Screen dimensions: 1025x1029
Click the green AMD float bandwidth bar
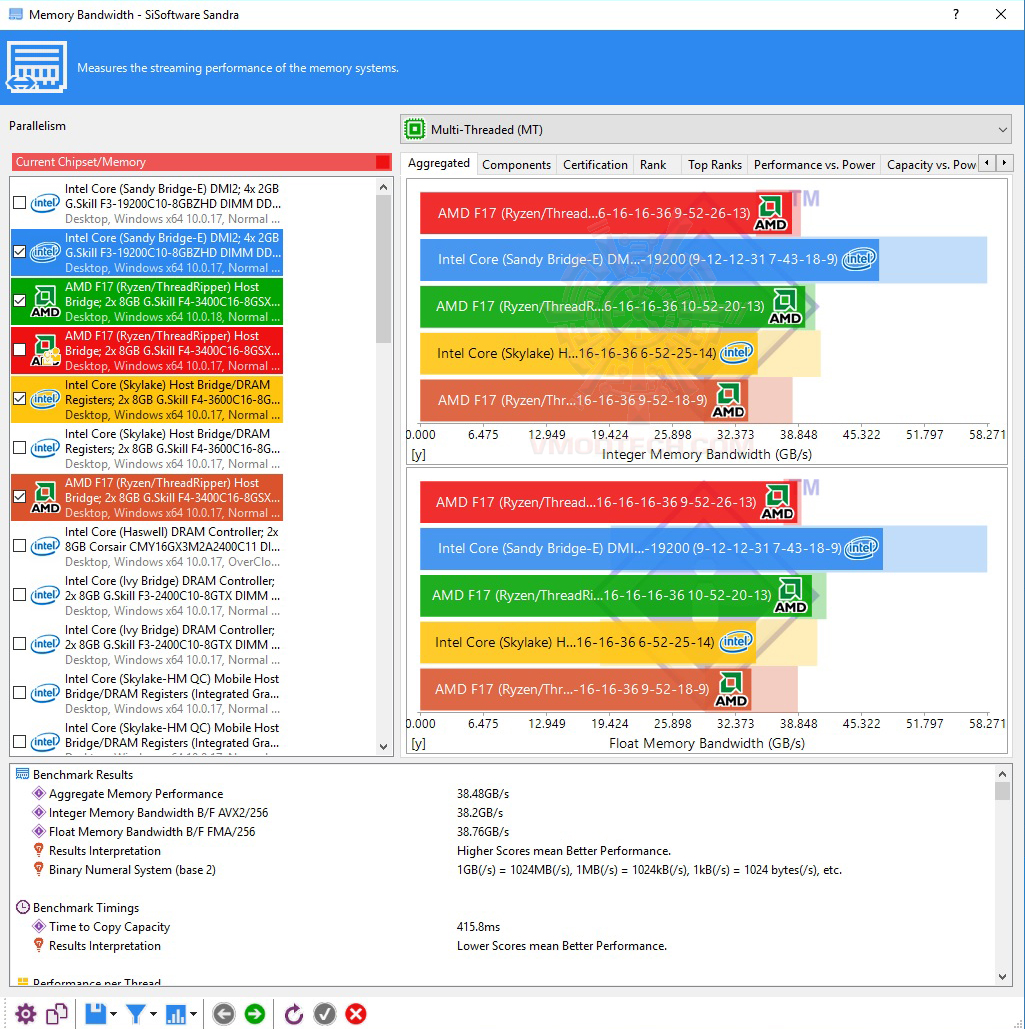point(616,595)
